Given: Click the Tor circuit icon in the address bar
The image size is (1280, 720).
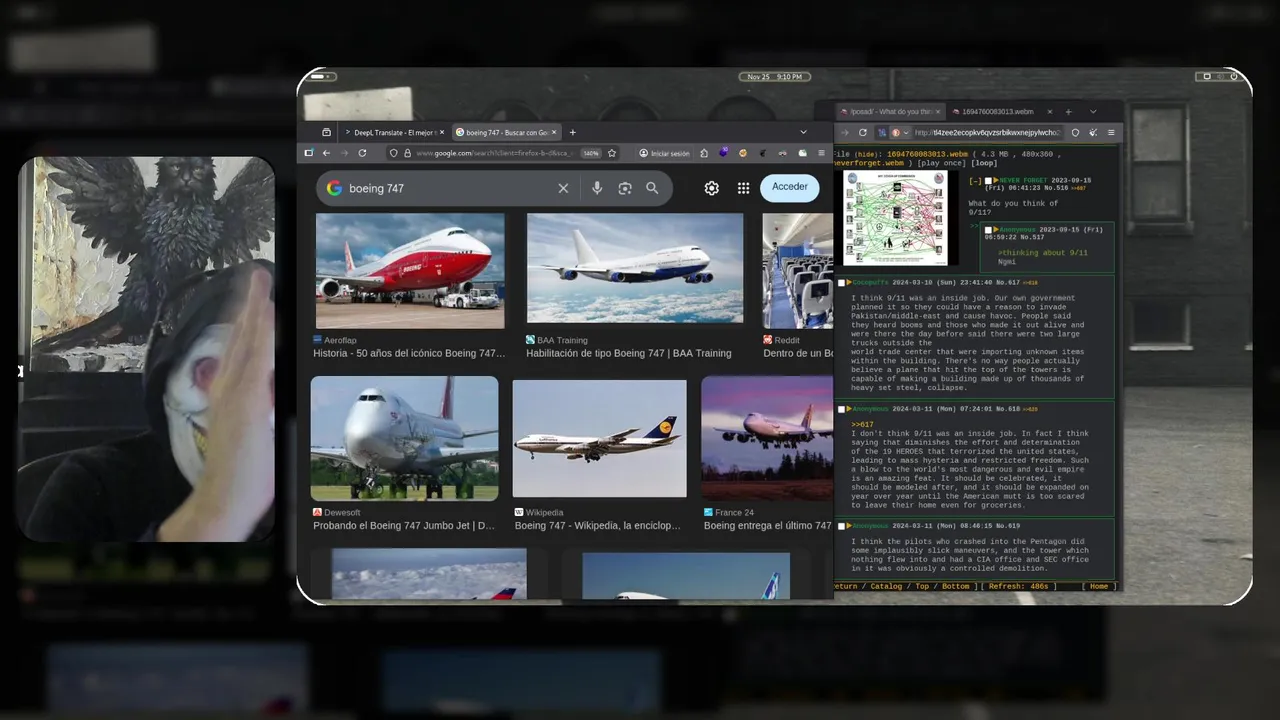Looking at the screenshot, I should coord(882,133).
